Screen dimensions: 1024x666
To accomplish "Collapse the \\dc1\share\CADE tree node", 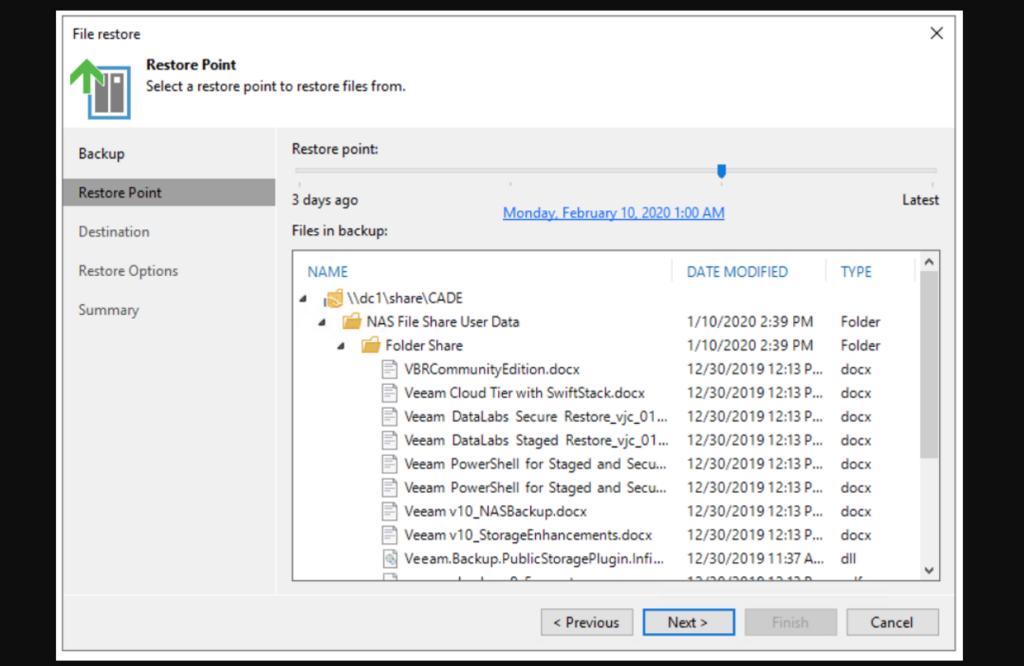I will coord(304,297).
